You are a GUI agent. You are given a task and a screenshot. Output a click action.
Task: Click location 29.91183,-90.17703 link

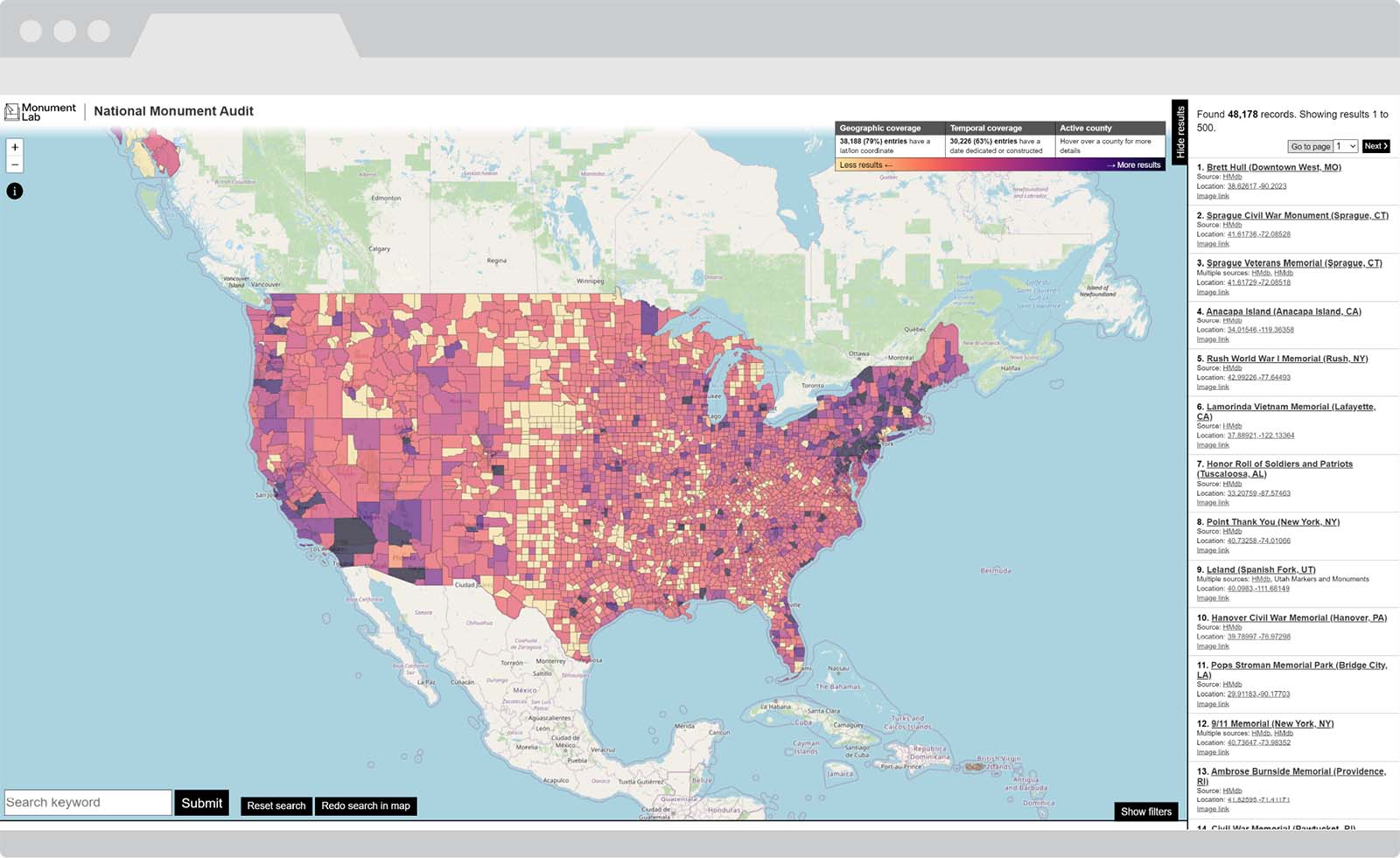(x=1258, y=694)
